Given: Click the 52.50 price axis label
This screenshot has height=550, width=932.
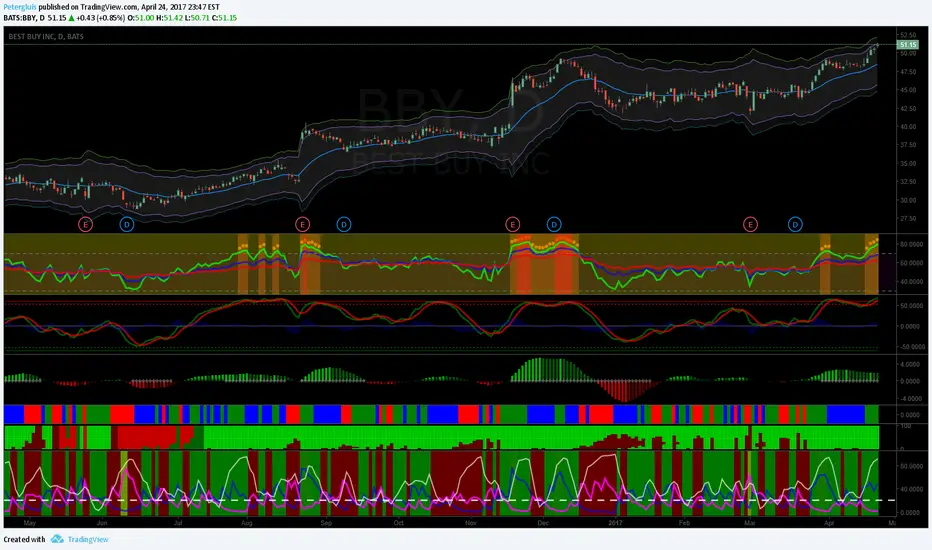Looking at the screenshot, I should coord(908,35).
